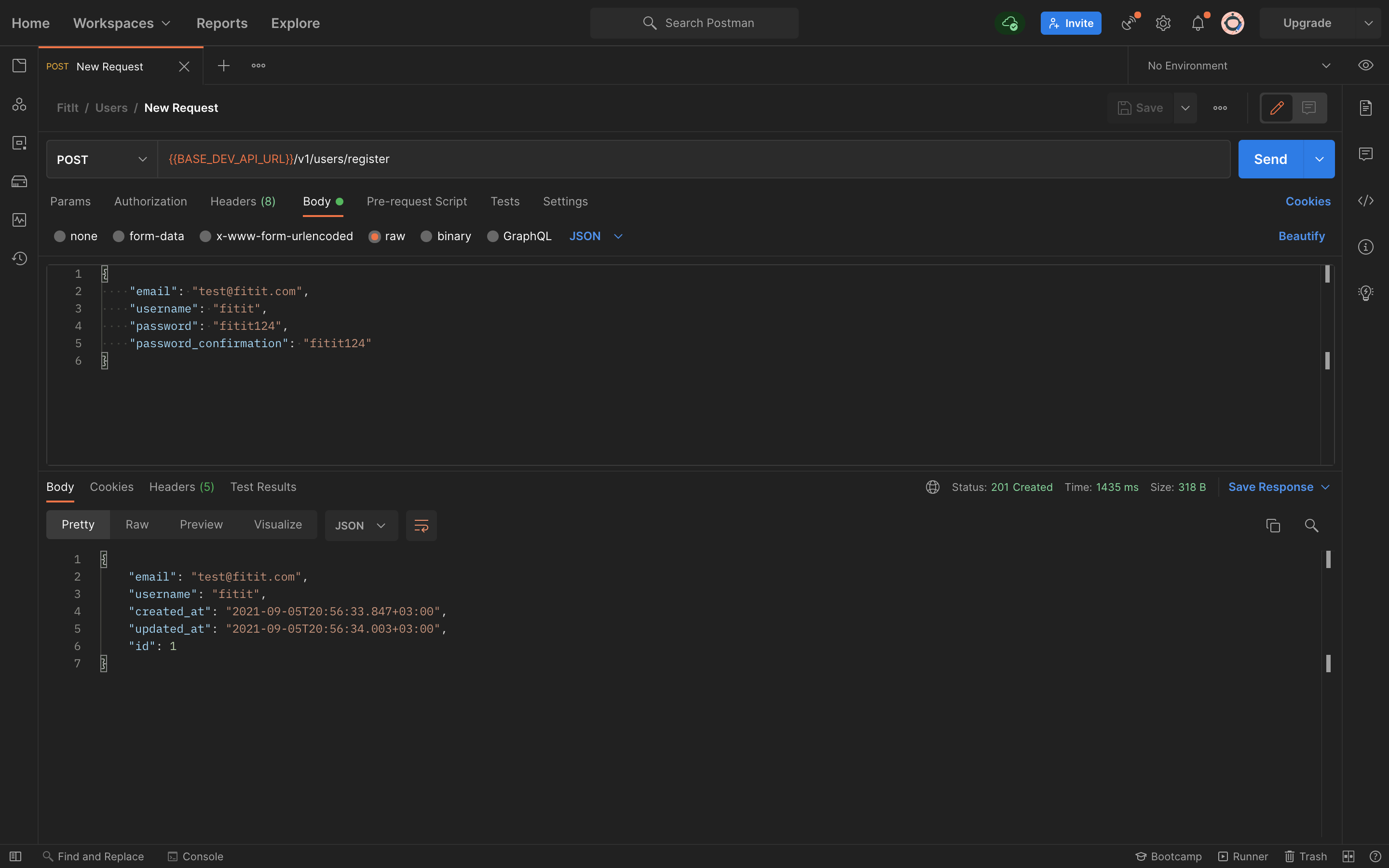Viewport: 1389px width, 868px height.
Task: Open the Collections sidebar icon
Action: coord(19,66)
